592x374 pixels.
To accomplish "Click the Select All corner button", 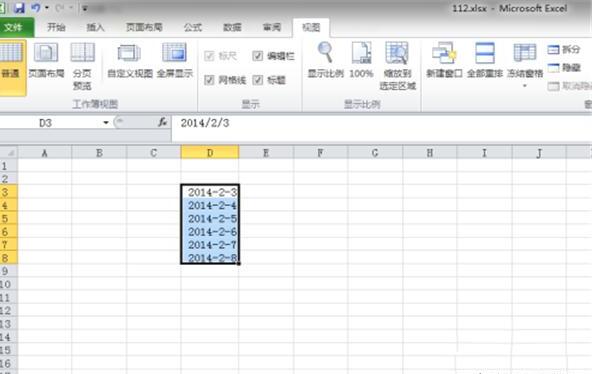I will 9,153.
